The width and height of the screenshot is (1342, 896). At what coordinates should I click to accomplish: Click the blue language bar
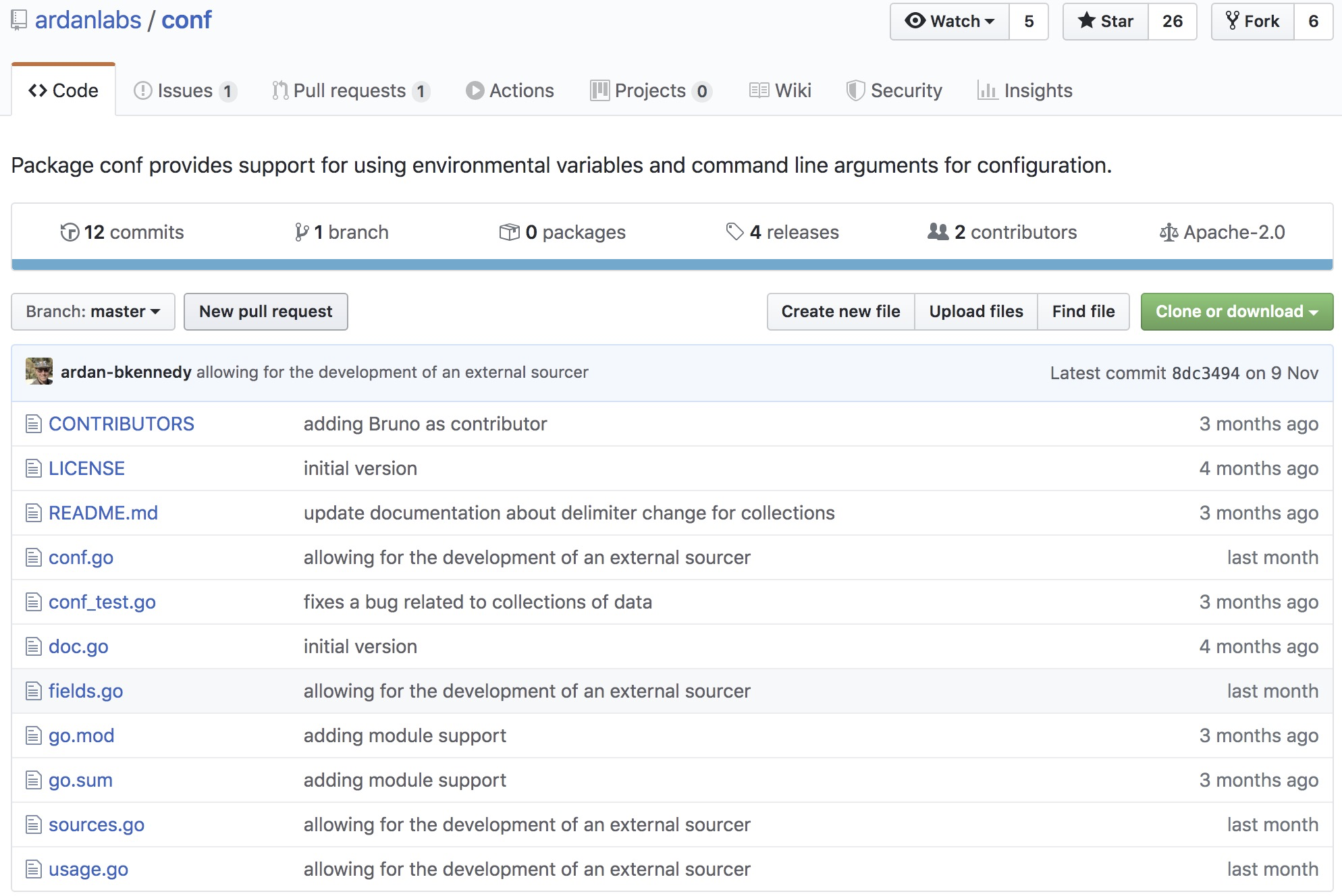(x=671, y=264)
